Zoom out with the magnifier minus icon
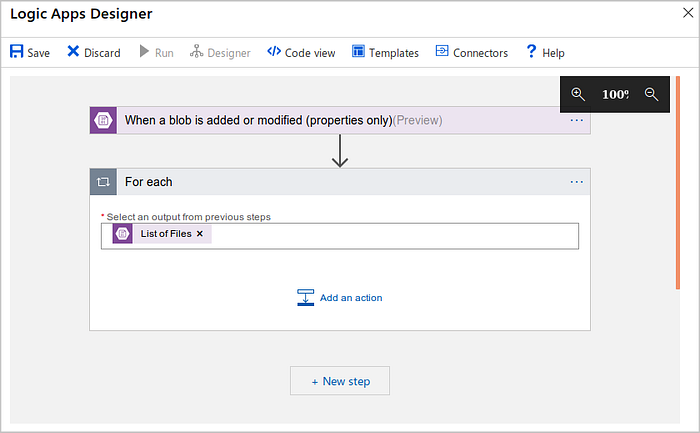 point(651,94)
